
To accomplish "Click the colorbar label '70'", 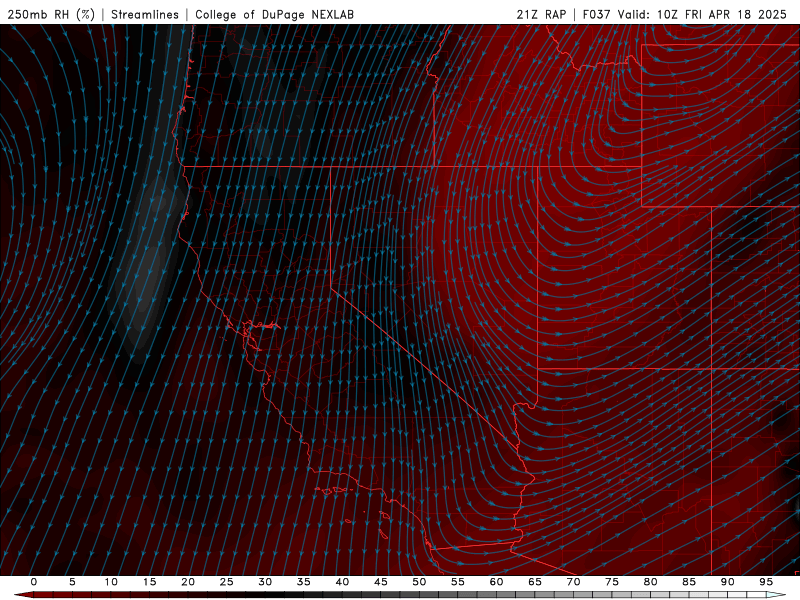I will point(573,582).
